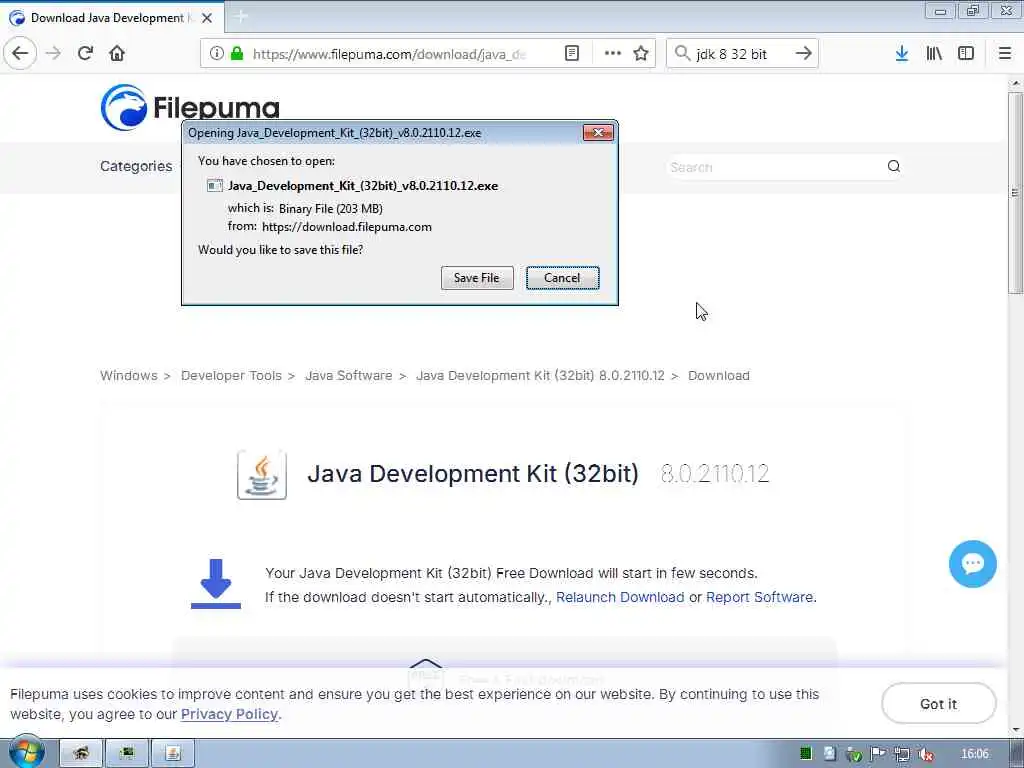Screen dimensions: 1024x768
Task: Click the scrollbar up arrow
Action: [1015, 84]
